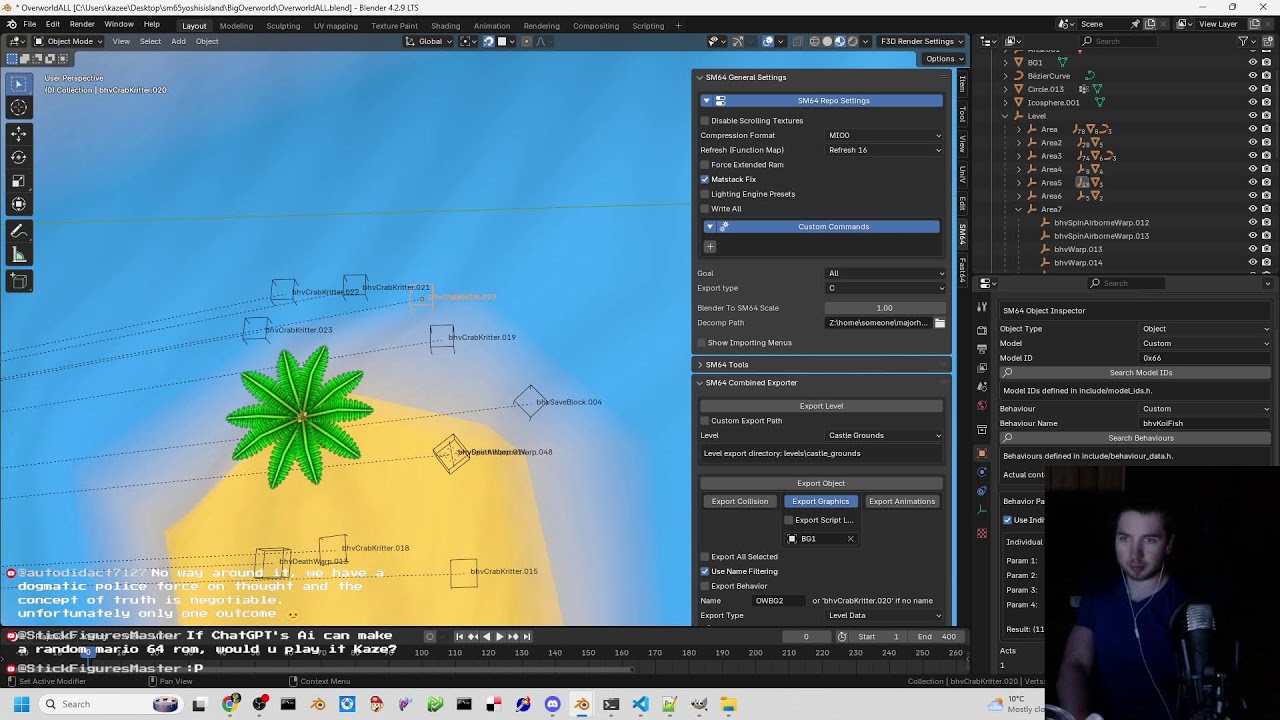Open the Fast64 sidebar tab
Screen dimensions: 1280x720
962,270
